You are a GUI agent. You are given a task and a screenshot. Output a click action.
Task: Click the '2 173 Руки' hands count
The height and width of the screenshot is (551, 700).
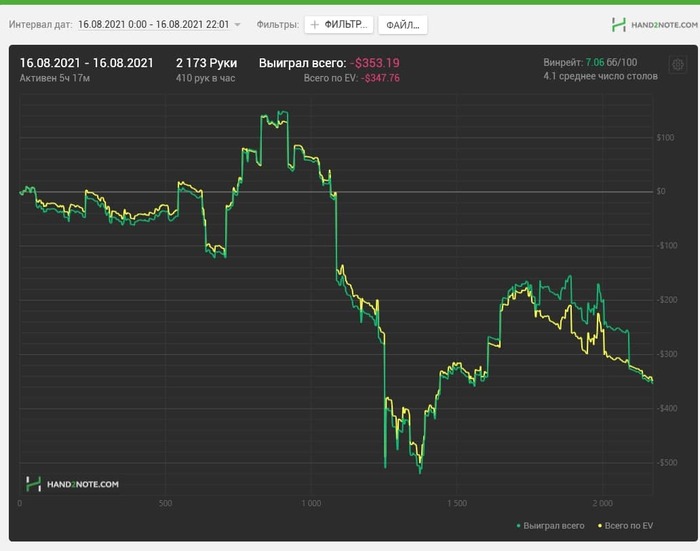click(206, 63)
